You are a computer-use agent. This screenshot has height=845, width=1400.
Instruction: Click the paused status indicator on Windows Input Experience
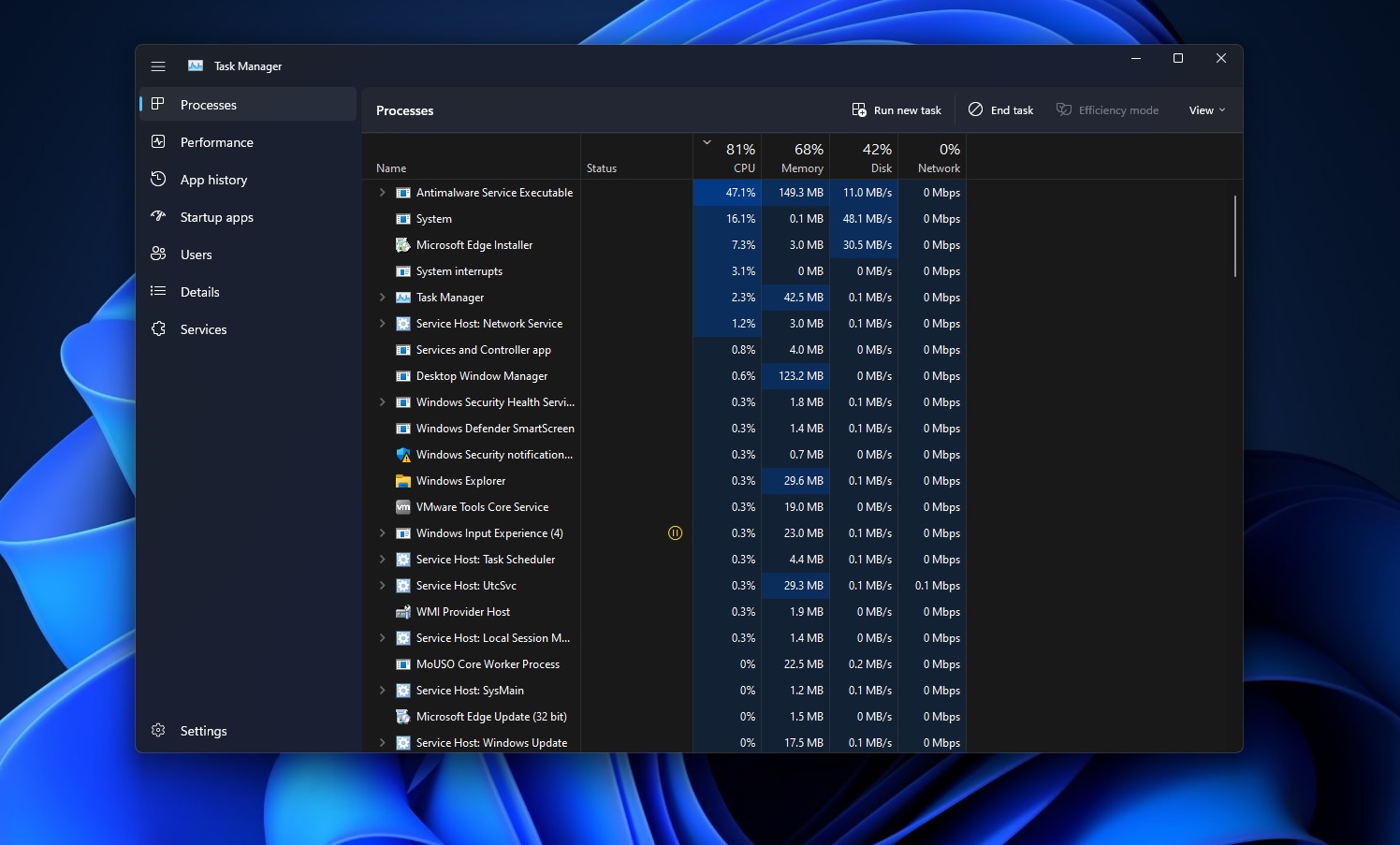click(675, 532)
